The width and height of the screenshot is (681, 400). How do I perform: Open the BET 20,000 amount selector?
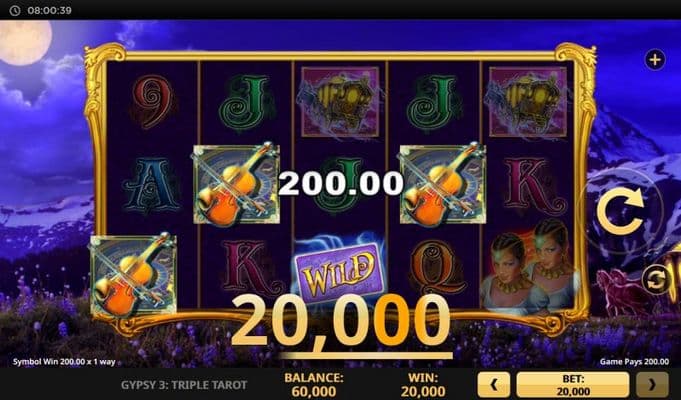pos(573,384)
